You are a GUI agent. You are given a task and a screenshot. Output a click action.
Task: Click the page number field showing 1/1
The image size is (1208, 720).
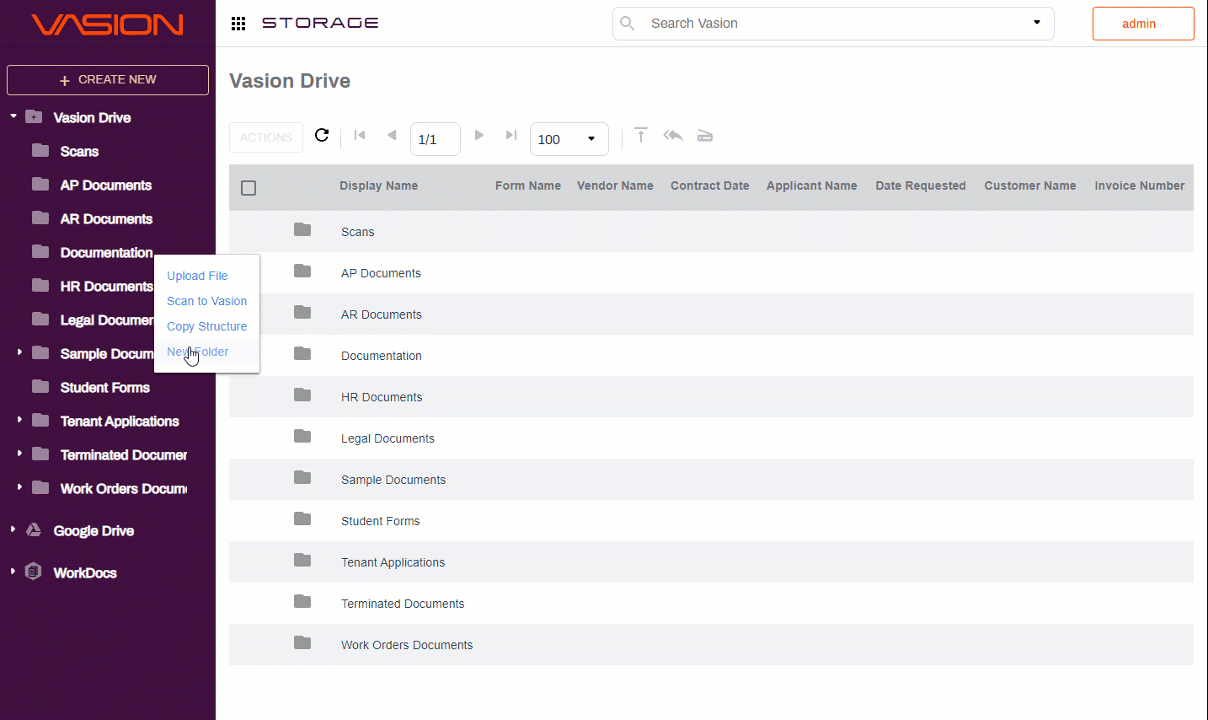[x=435, y=139]
